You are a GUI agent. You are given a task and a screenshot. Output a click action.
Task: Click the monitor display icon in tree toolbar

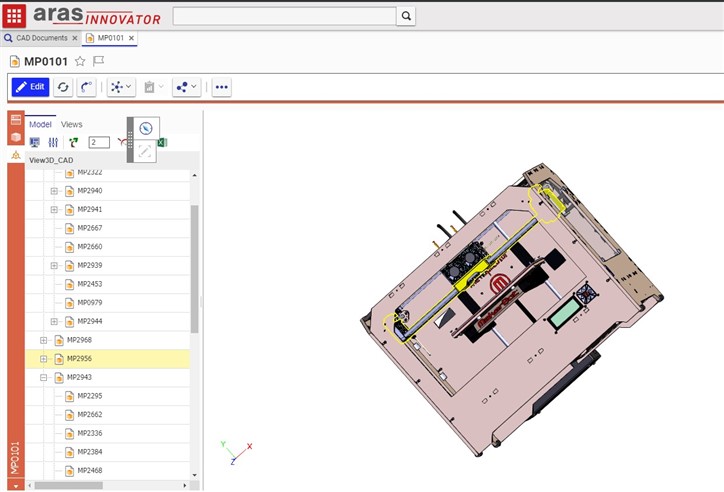click(x=35, y=142)
